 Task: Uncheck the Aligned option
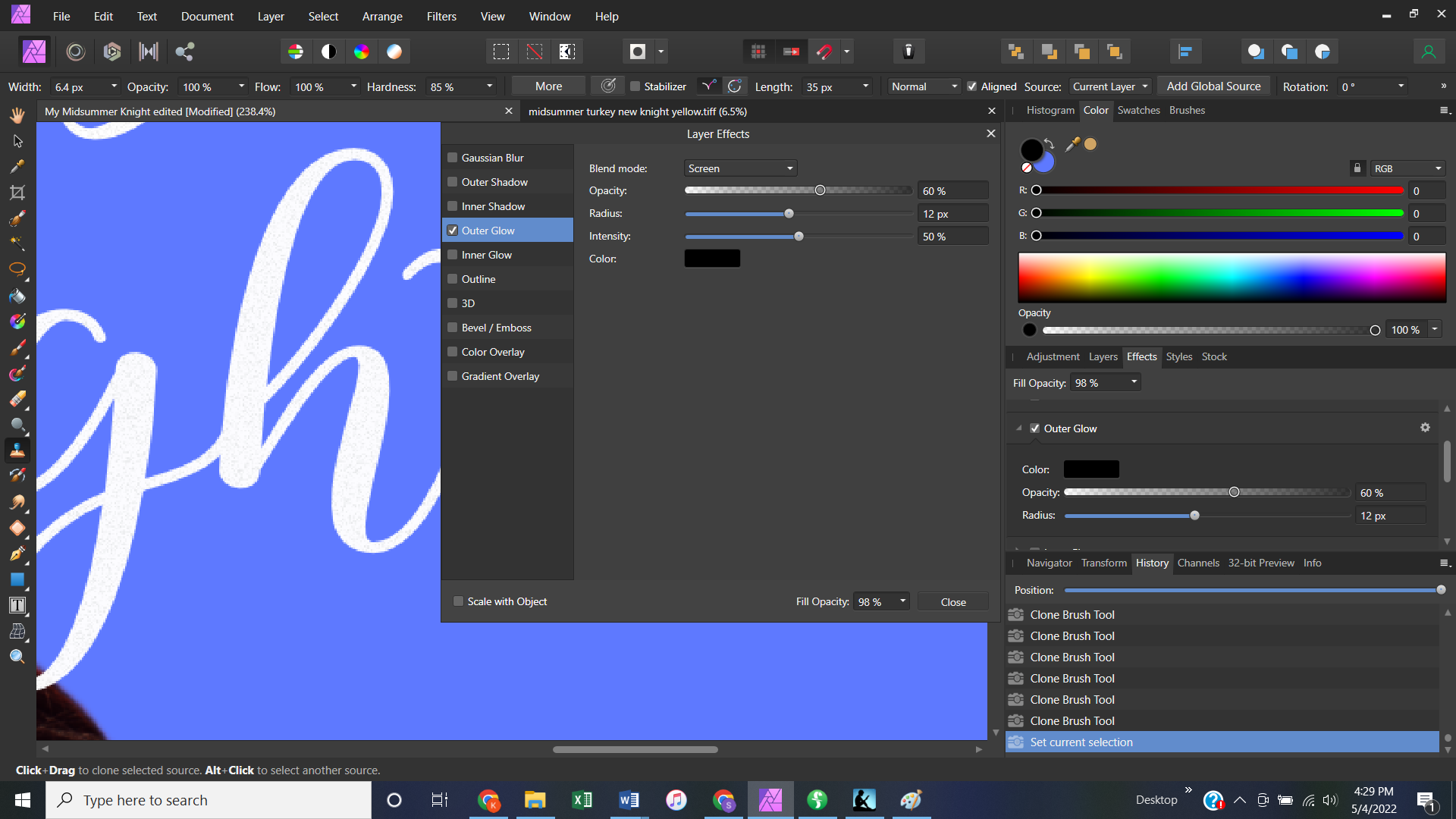(x=972, y=86)
